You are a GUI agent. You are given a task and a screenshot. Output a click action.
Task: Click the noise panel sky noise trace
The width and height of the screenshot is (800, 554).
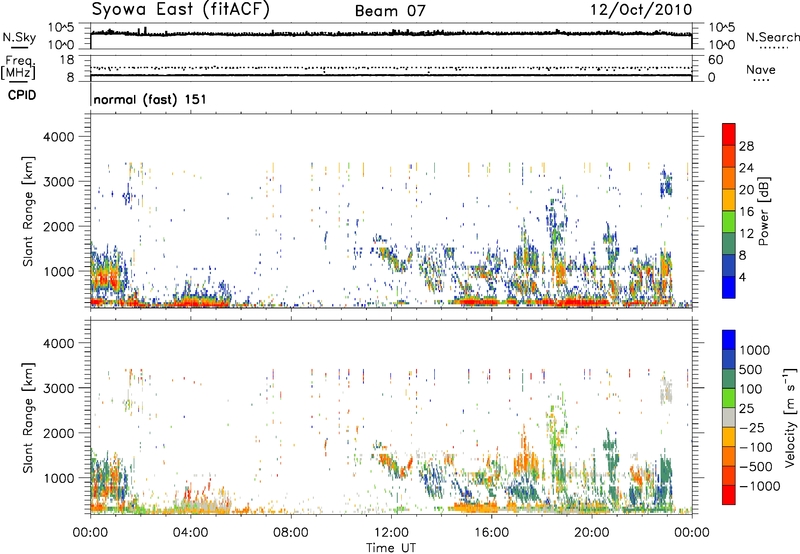(x=391, y=33)
